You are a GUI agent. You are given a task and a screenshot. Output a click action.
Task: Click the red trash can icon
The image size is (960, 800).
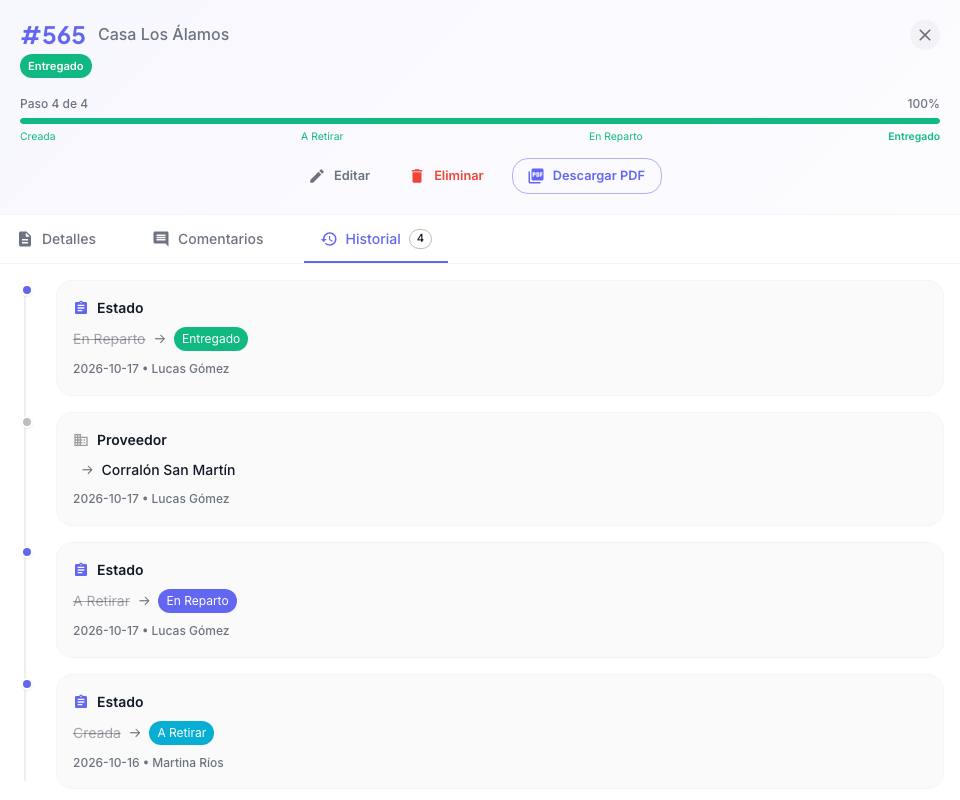(x=417, y=176)
